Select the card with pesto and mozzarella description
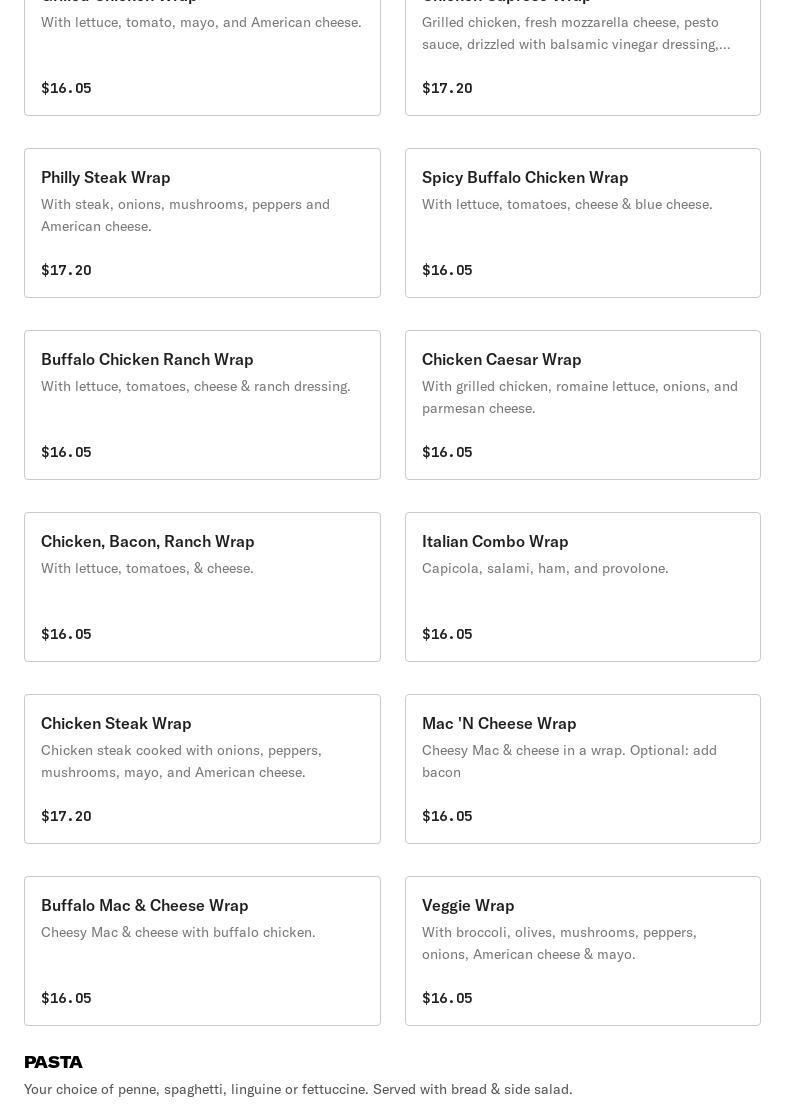Viewport: 785px width, 1109px height. pos(582,50)
